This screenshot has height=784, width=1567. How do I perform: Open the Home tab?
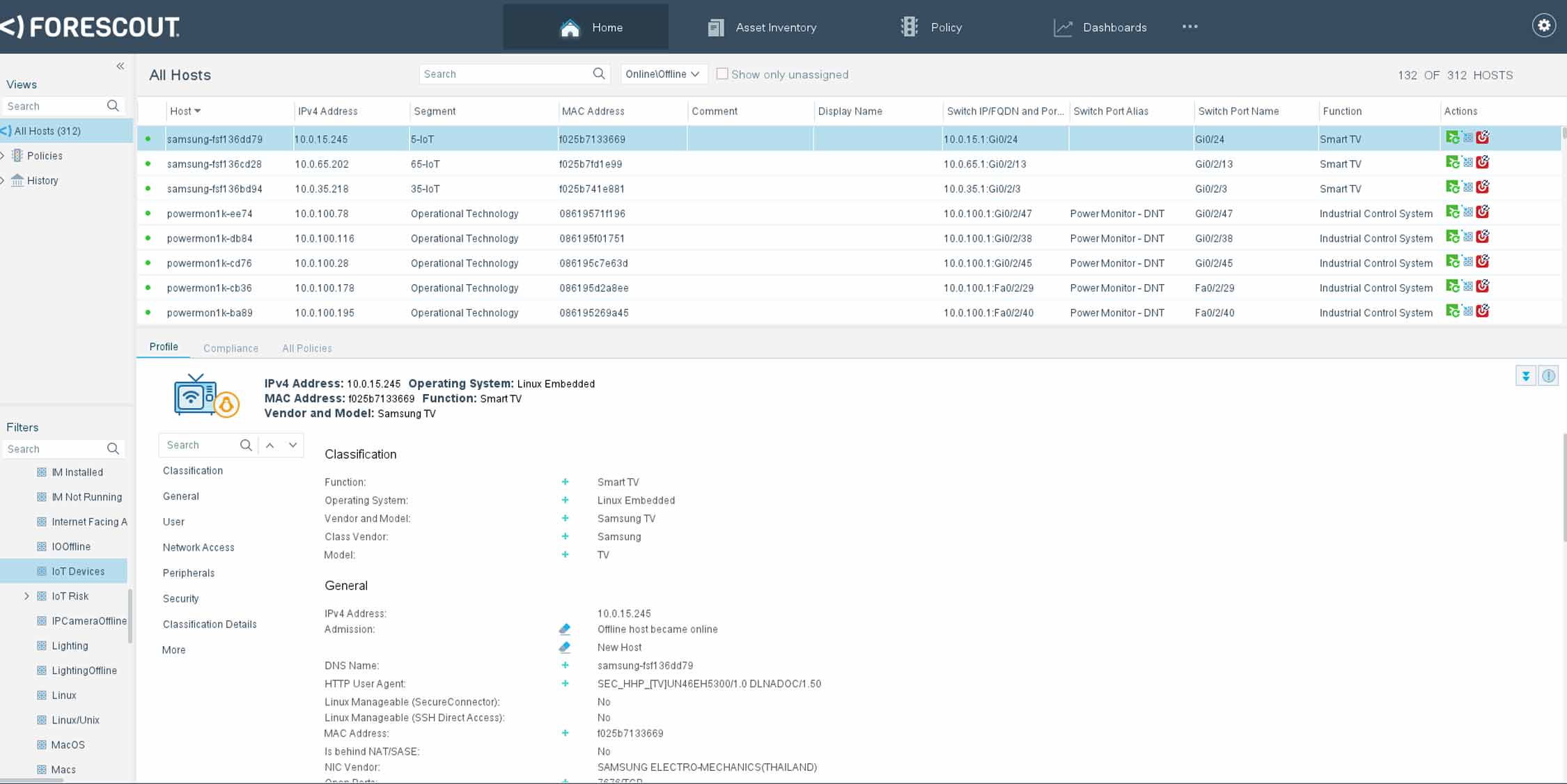[586, 27]
